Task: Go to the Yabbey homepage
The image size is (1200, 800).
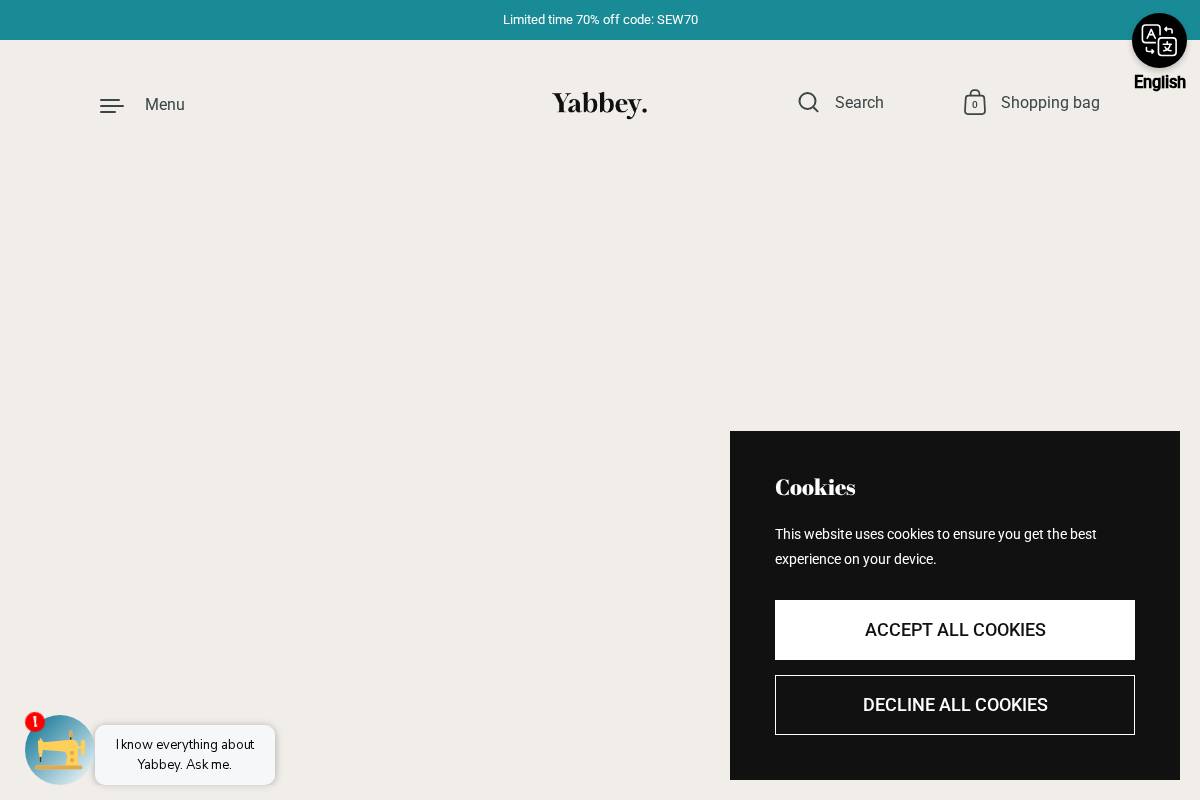Action: tap(599, 104)
